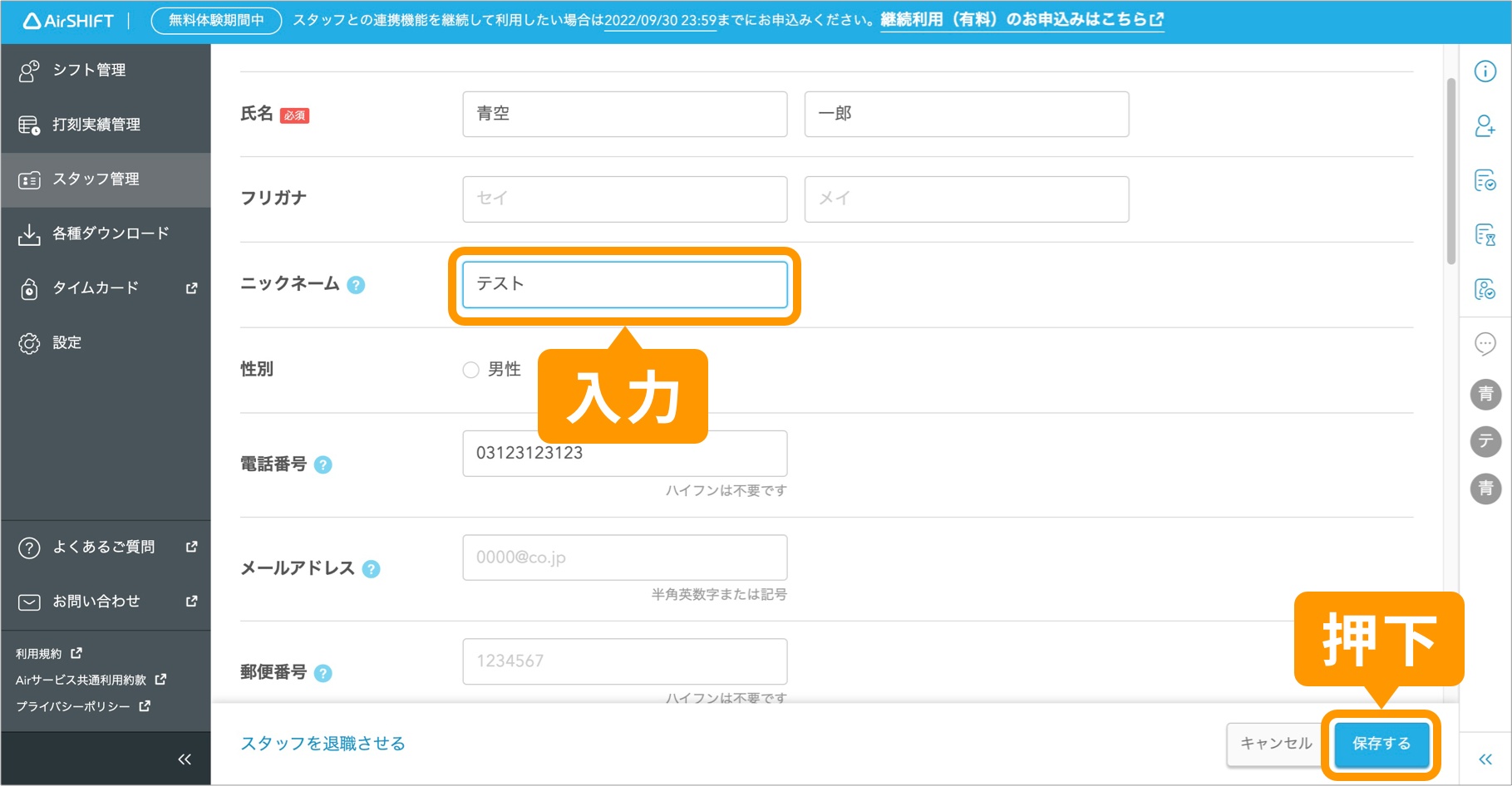Click the phone number help icon

point(324,465)
